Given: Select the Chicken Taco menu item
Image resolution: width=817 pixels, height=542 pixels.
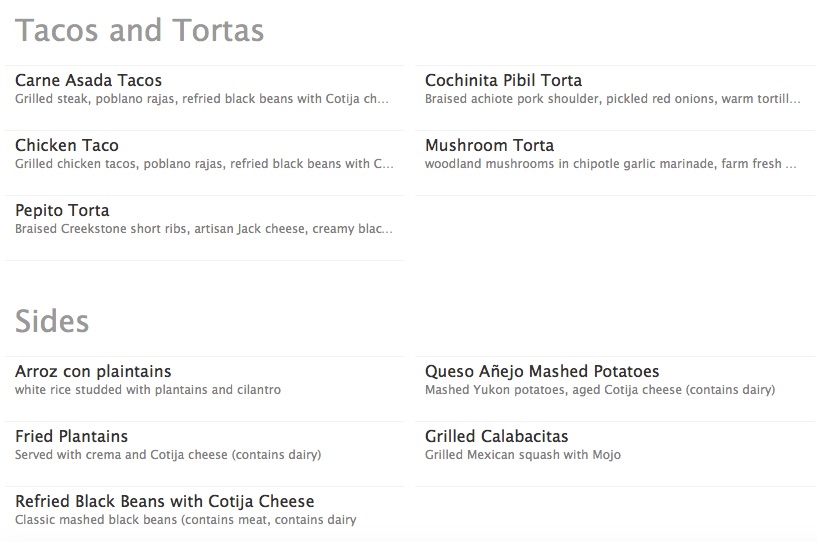Looking at the screenshot, I should 67,146.
